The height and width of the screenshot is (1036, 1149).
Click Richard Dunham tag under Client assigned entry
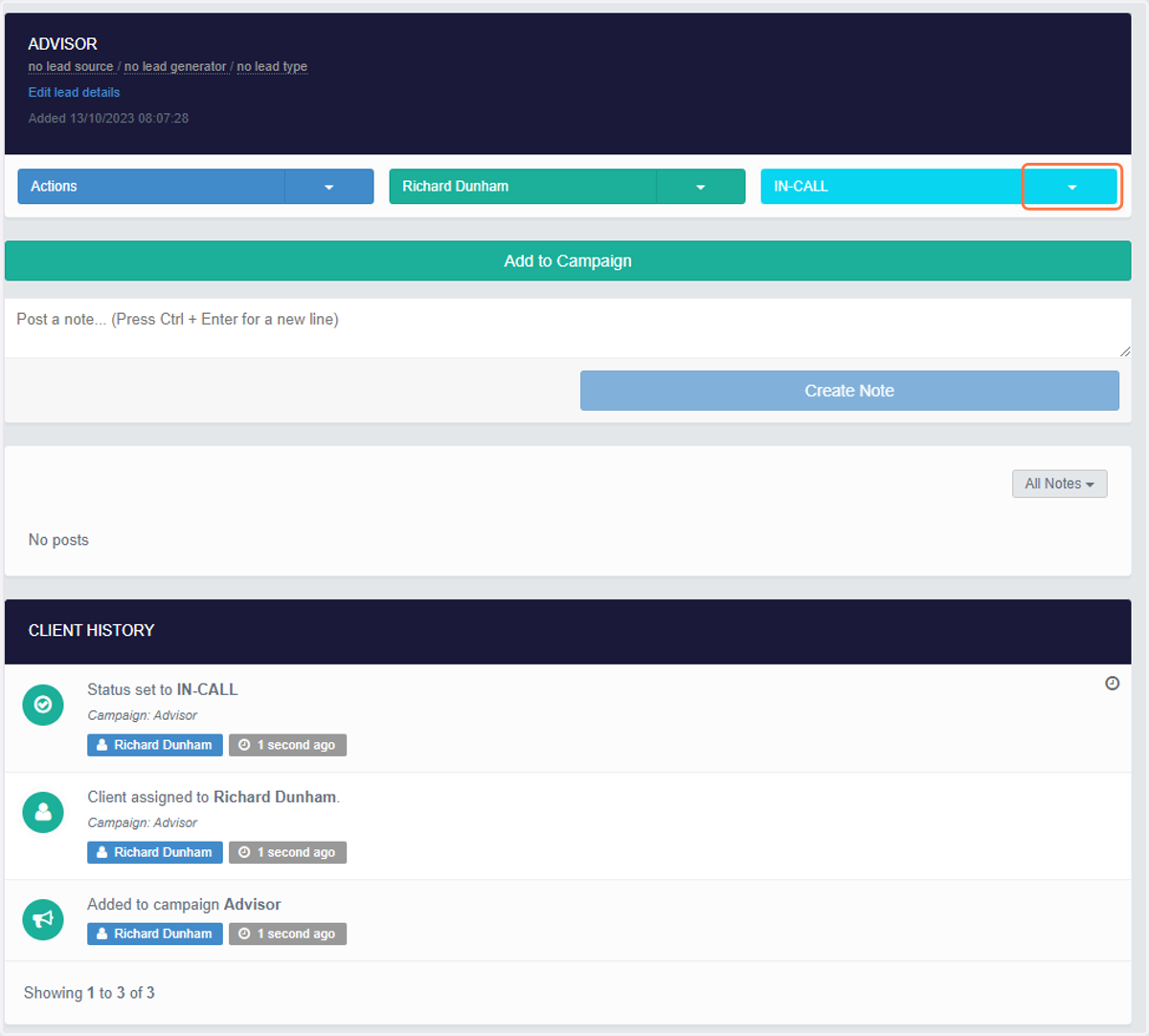(x=155, y=852)
